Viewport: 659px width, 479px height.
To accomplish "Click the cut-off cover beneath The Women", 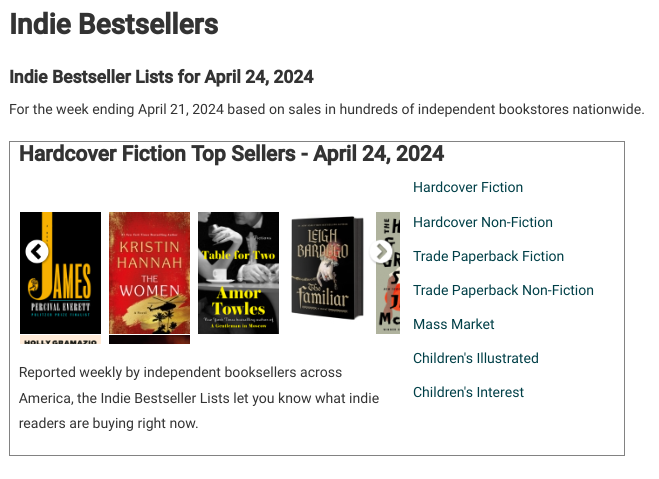I will tap(149, 340).
